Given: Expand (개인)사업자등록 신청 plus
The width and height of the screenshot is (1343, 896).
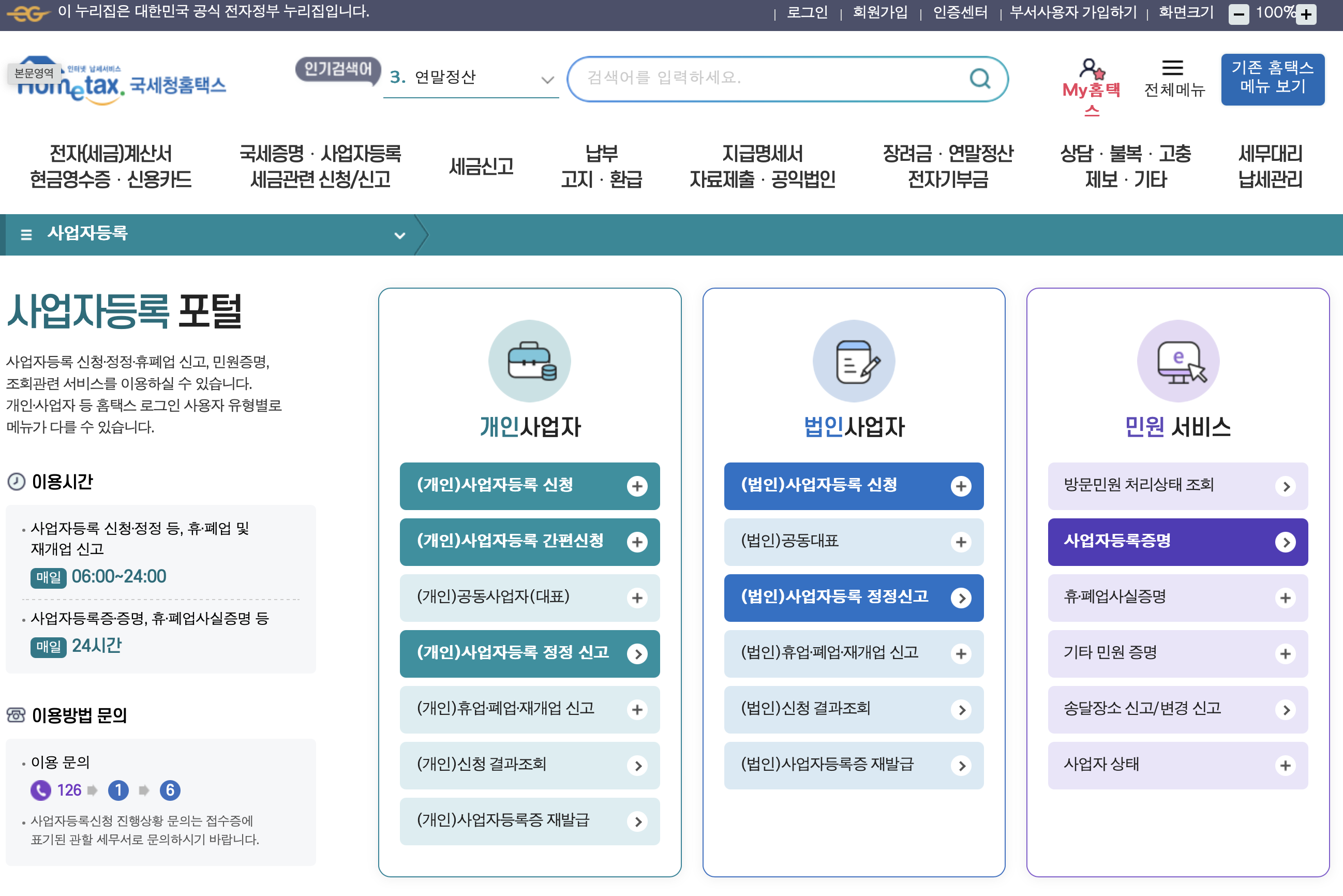Looking at the screenshot, I should point(637,486).
